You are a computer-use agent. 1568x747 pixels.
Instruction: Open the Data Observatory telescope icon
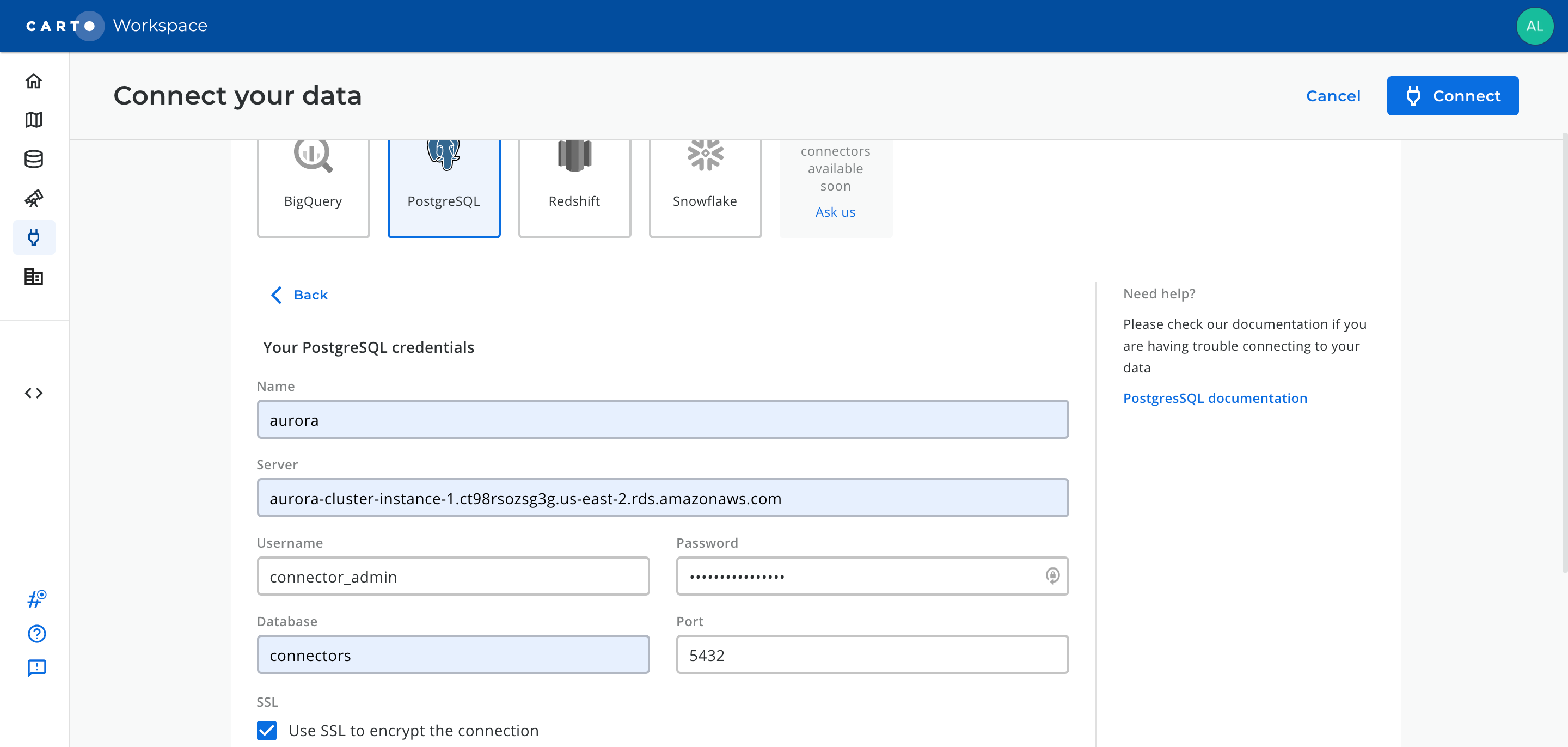coord(34,199)
